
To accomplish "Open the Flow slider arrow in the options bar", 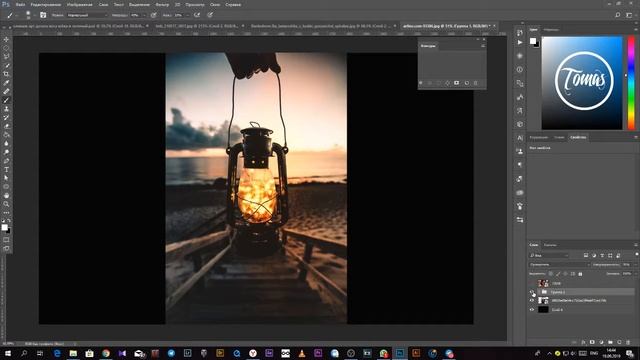I will point(187,15).
